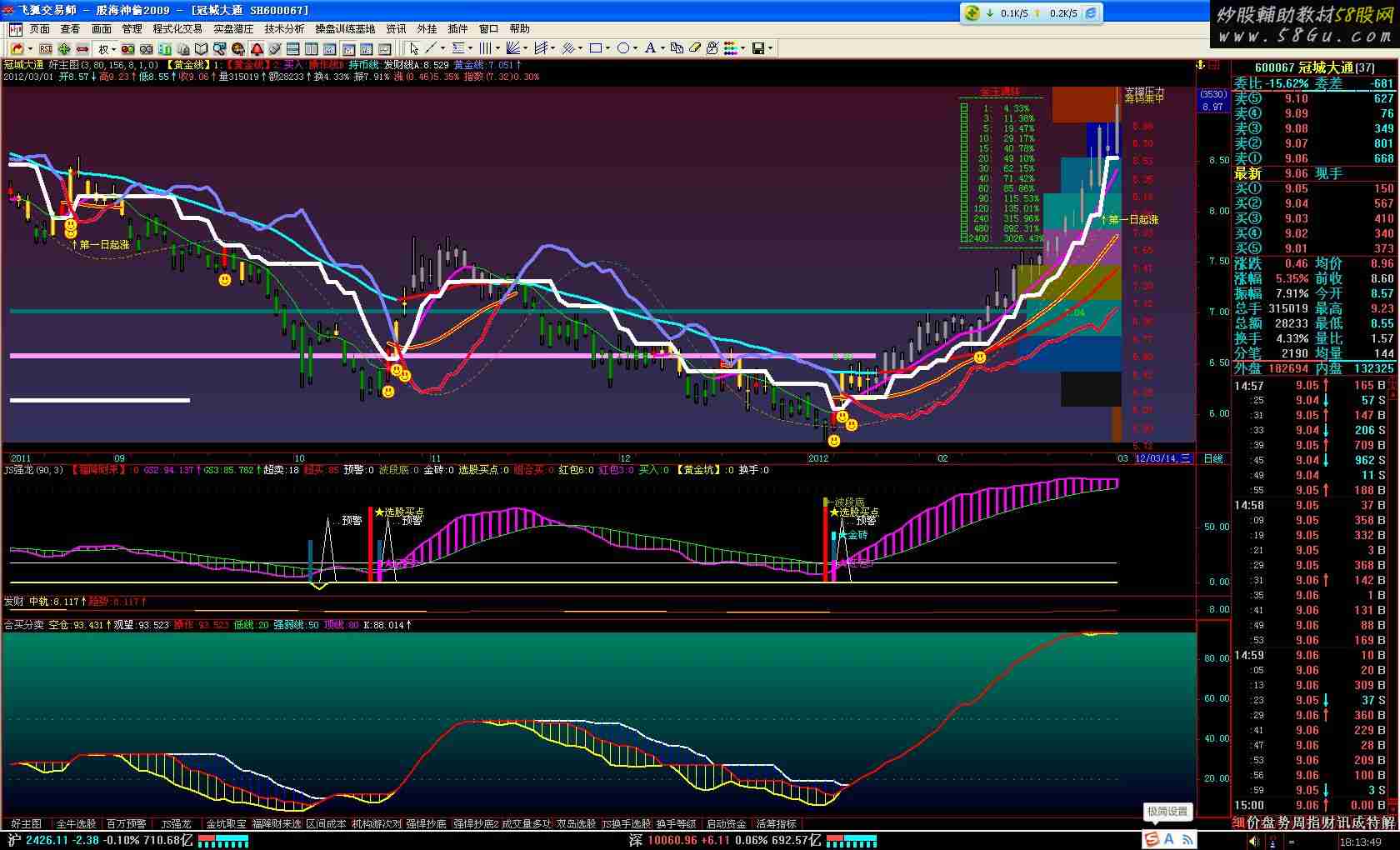Select the arrow pointer cursor tool
This screenshot has width=1400, height=850.
pos(414,48)
